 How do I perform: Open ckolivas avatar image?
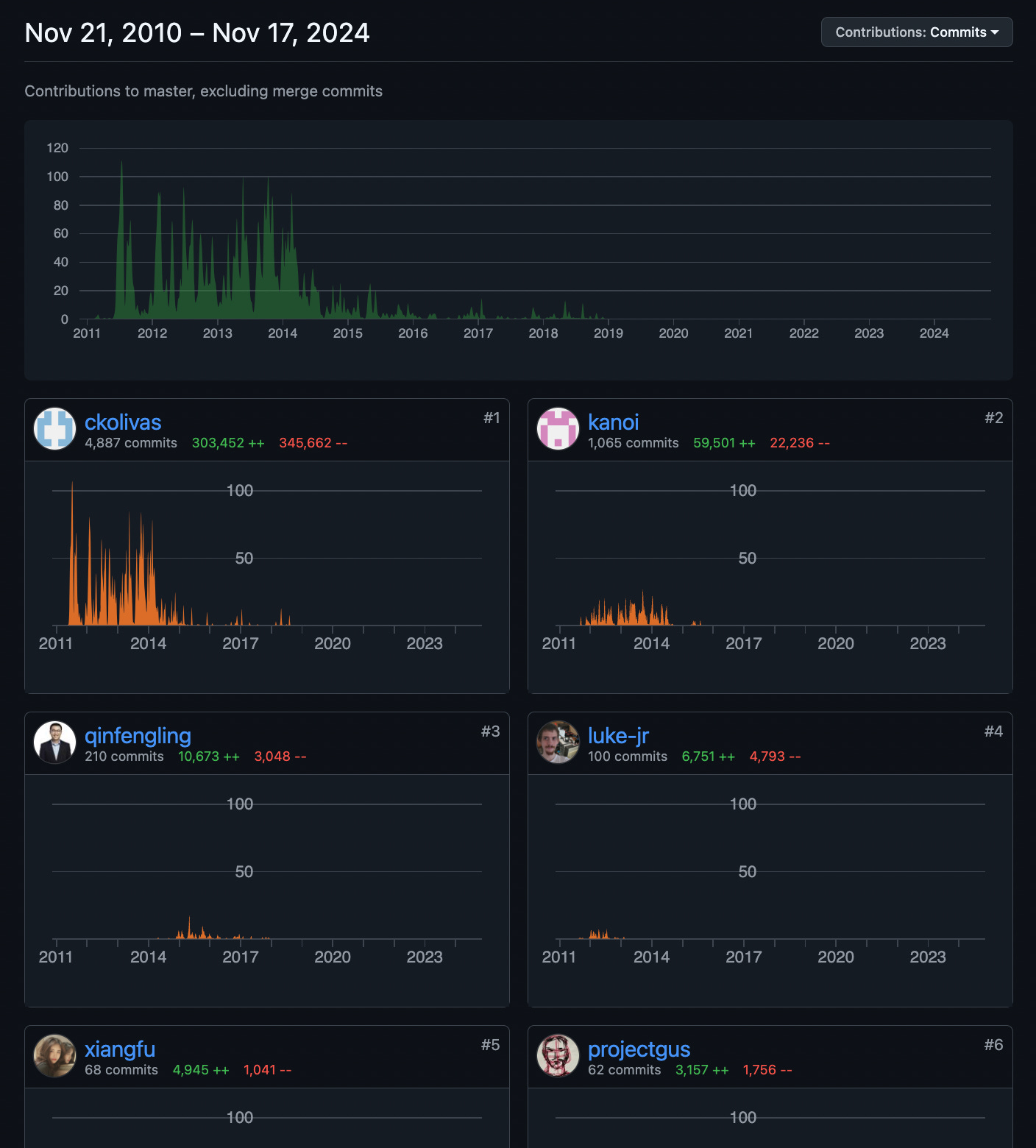pos(55,429)
